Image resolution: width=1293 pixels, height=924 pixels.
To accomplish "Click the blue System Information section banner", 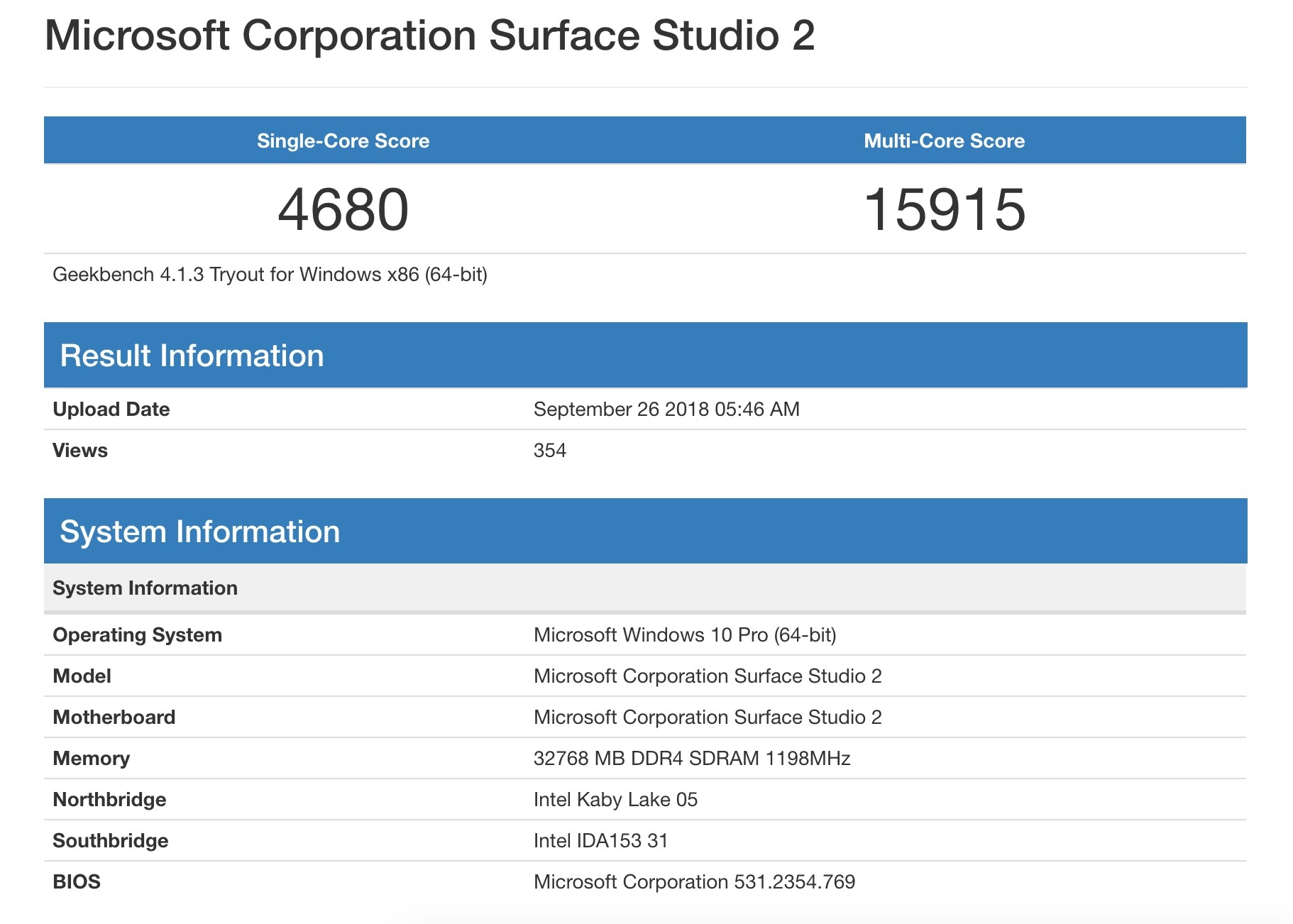I will point(199,532).
